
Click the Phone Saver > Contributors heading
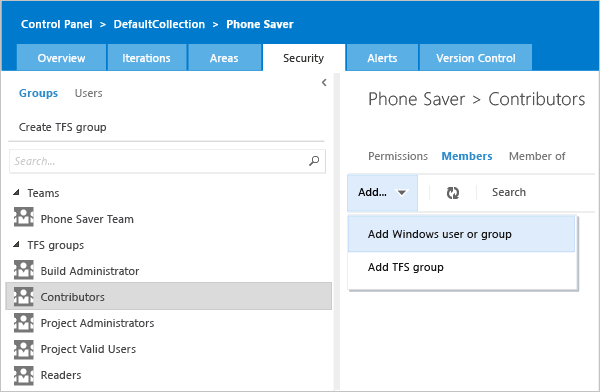[476, 99]
